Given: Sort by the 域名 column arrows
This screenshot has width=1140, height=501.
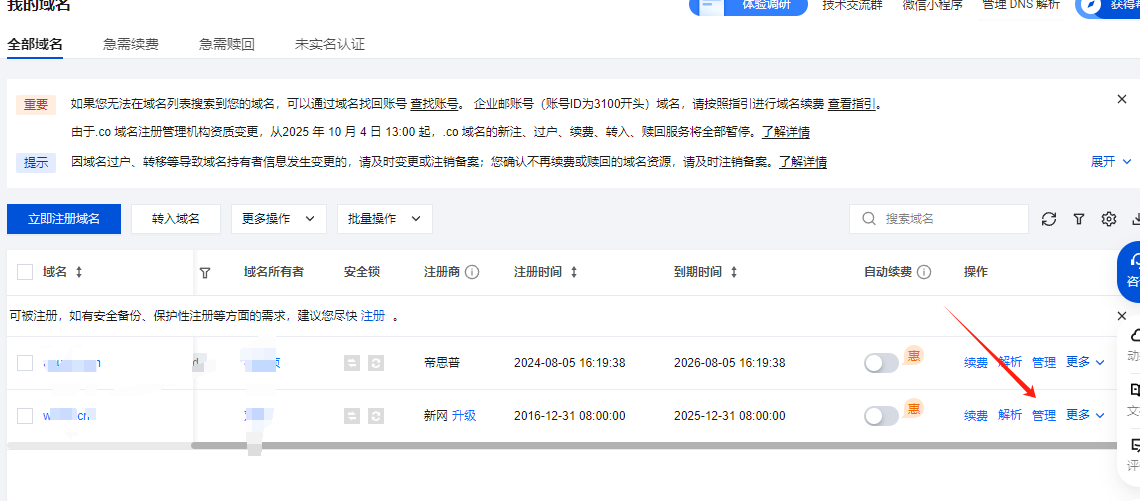Looking at the screenshot, I should coord(79,272).
